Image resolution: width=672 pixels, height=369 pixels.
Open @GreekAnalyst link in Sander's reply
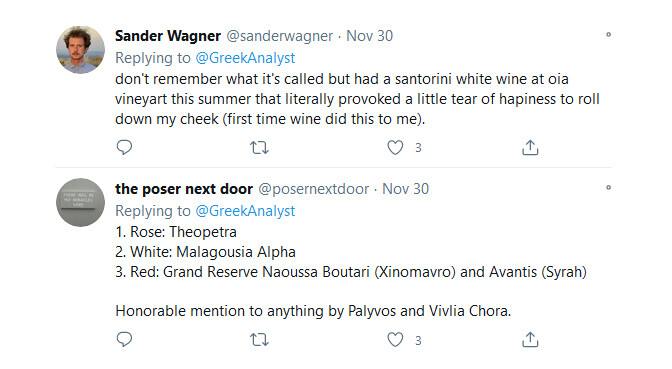coord(245,58)
